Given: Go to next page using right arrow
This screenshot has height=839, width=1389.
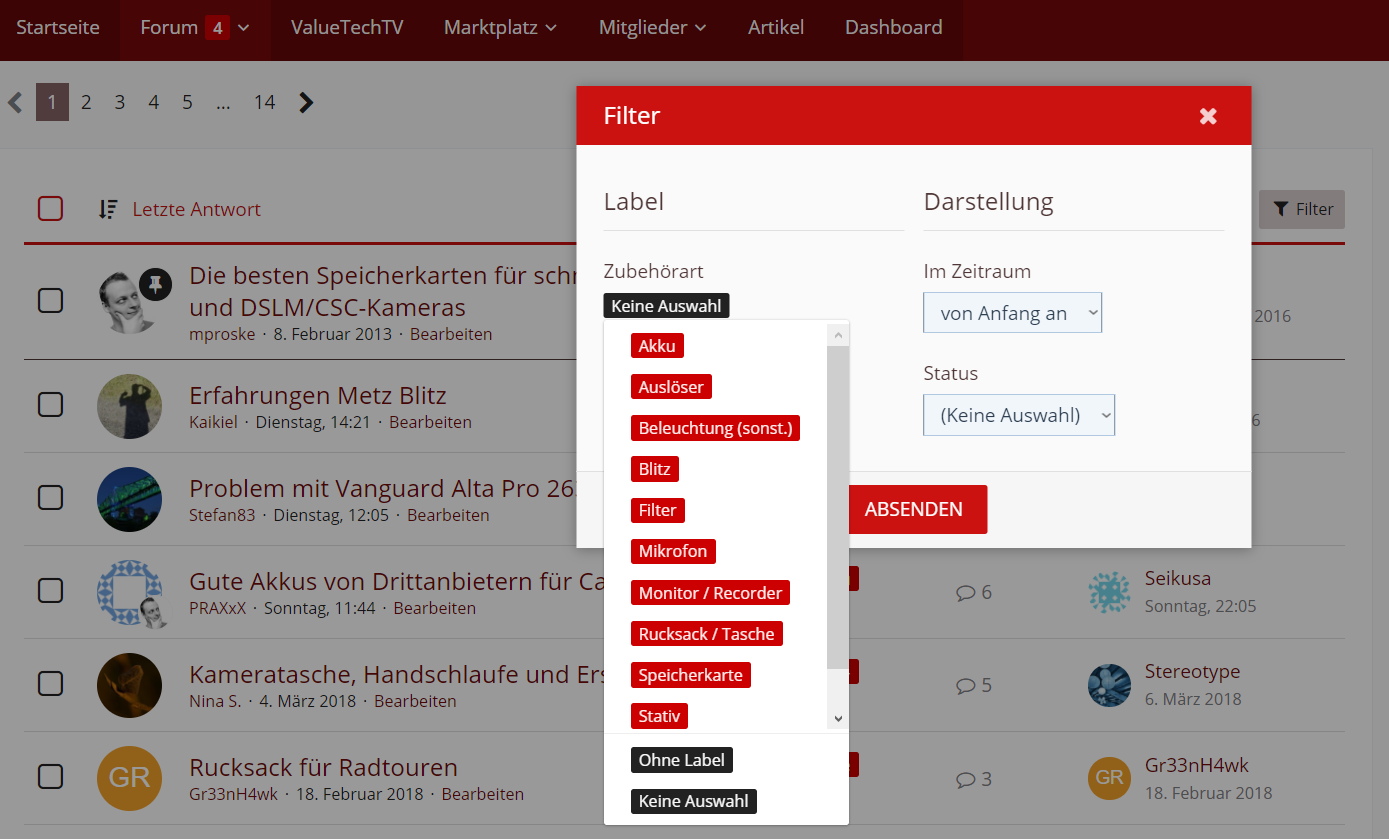Looking at the screenshot, I should point(307,102).
